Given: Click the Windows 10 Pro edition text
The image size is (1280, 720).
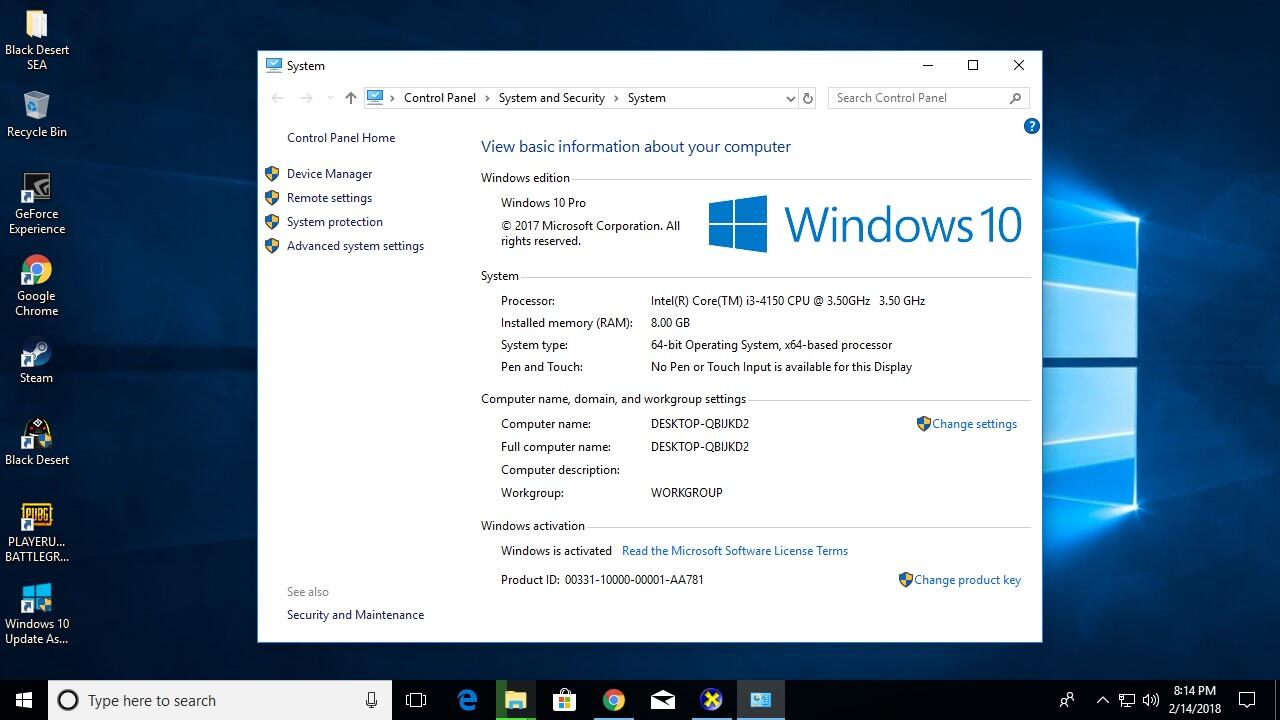Looking at the screenshot, I should pos(543,203).
